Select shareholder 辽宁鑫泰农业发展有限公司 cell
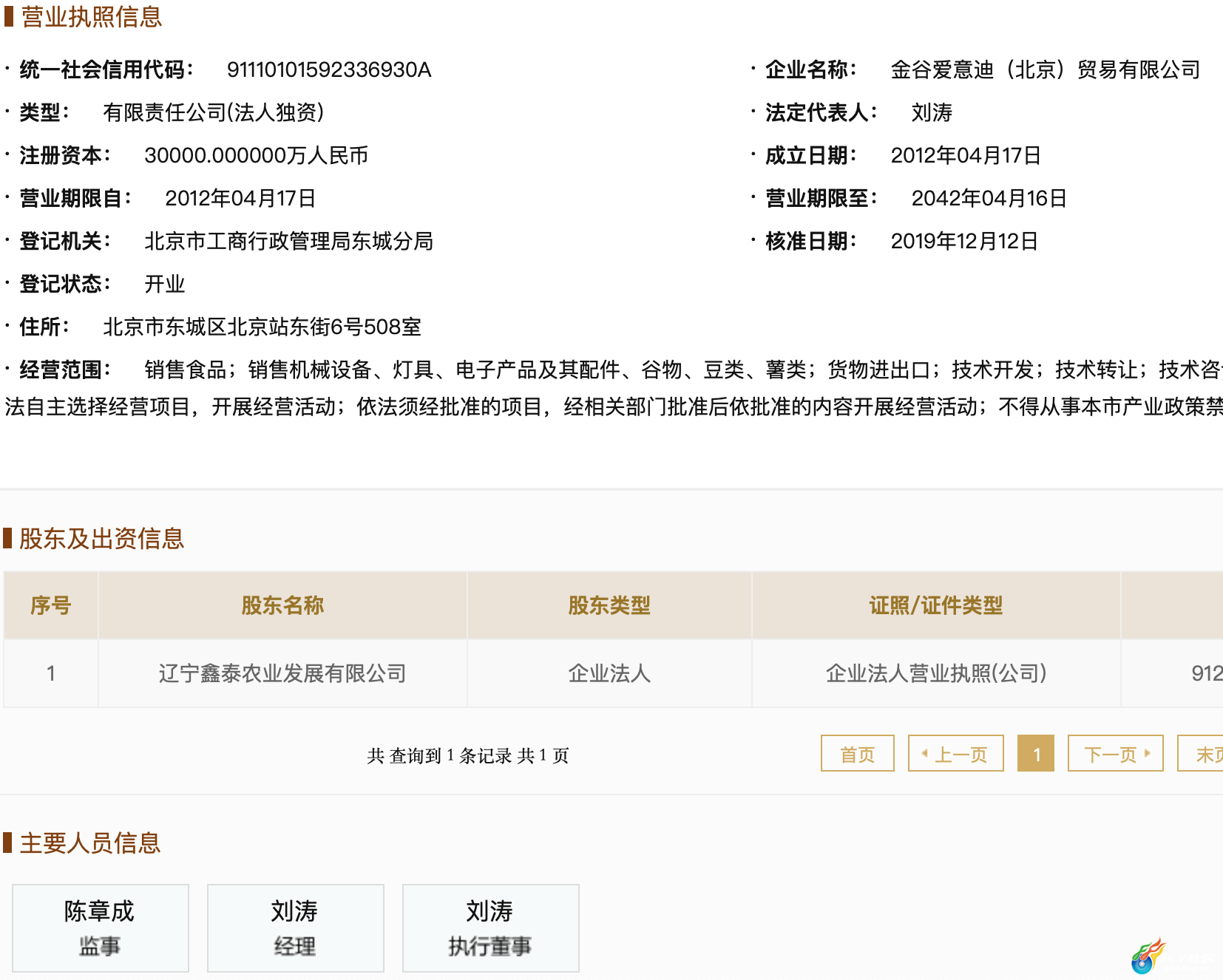 pyautogui.click(x=282, y=673)
